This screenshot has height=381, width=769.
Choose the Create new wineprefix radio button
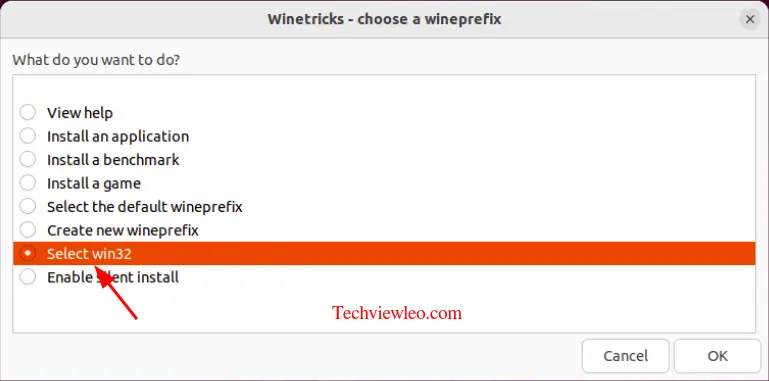coord(27,230)
